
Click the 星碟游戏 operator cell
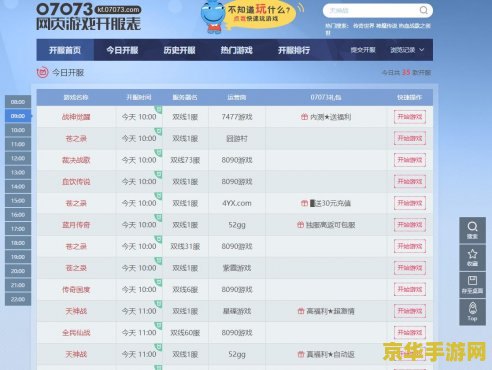click(x=237, y=311)
